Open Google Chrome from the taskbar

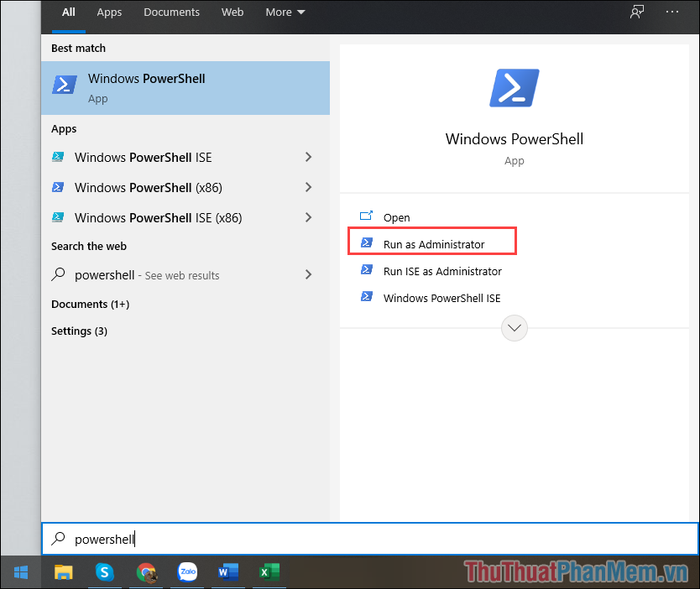146,572
